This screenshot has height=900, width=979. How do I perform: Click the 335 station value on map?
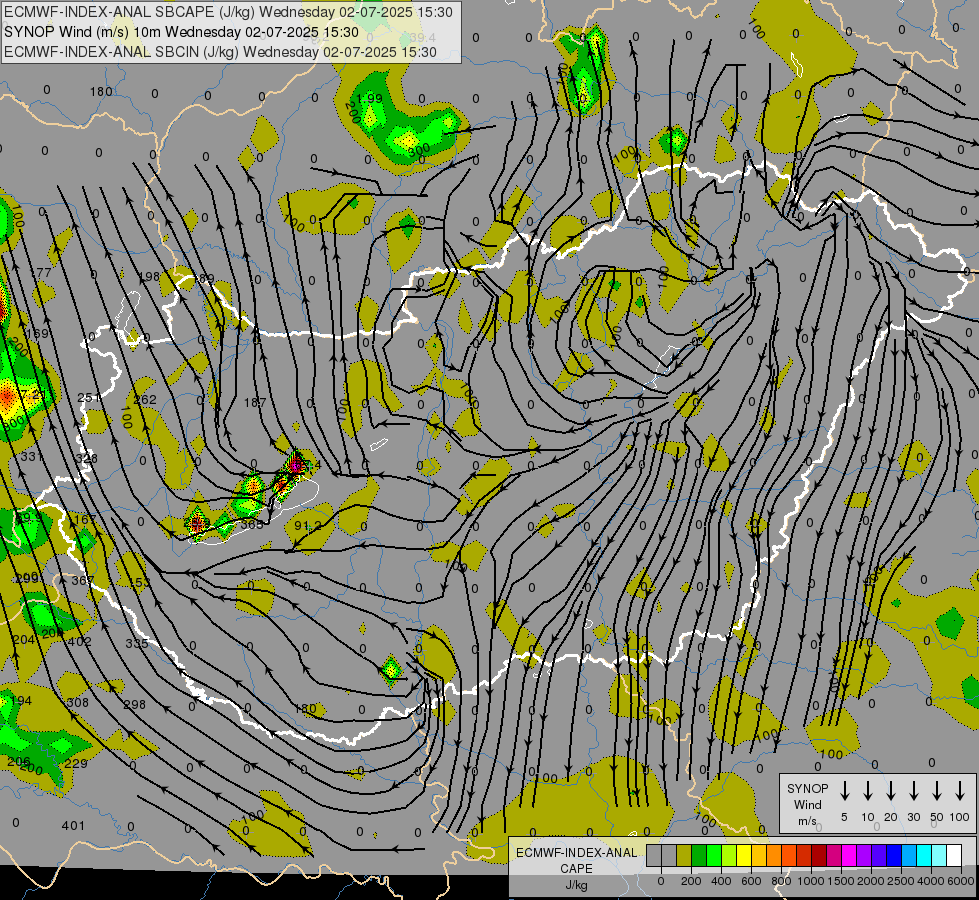pyautogui.click(x=137, y=643)
